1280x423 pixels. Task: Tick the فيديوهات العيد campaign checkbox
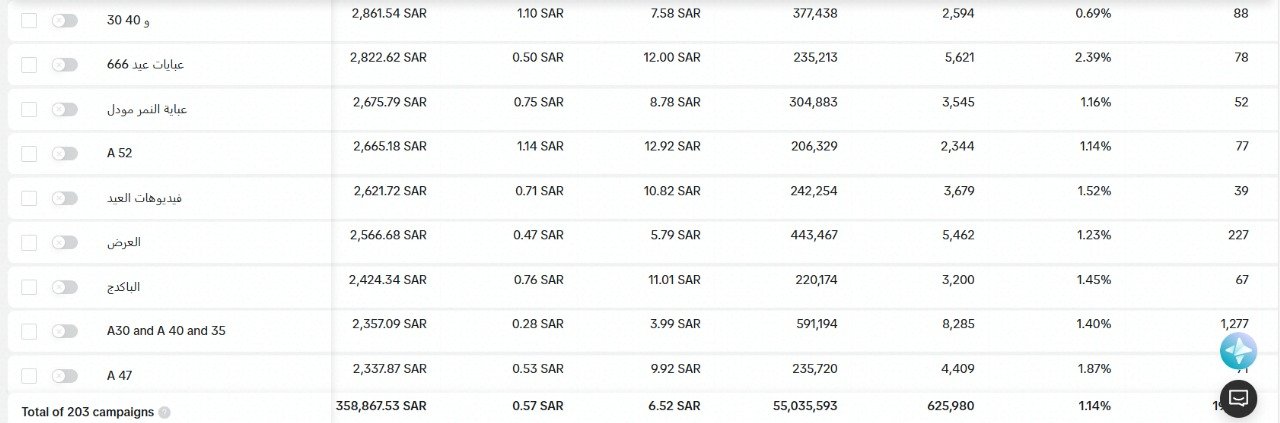pos(29,198)
